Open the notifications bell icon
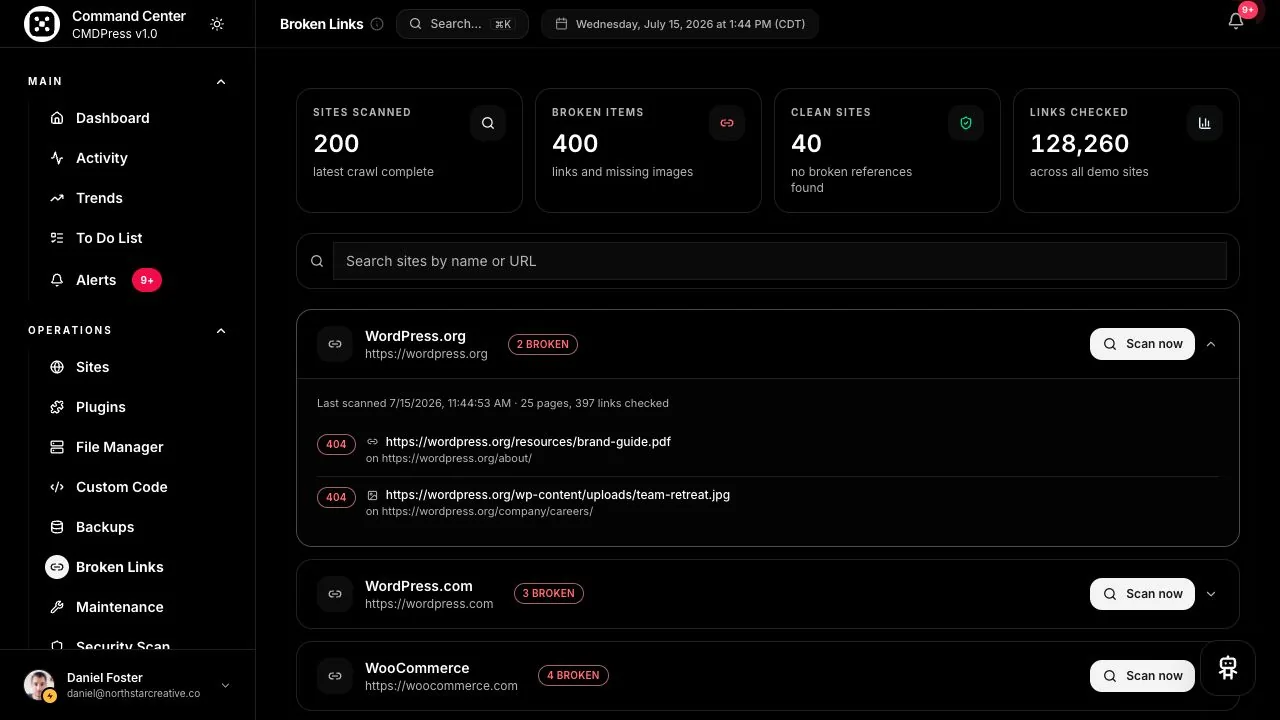The image size is (1280, 720). pos(1236,21)
